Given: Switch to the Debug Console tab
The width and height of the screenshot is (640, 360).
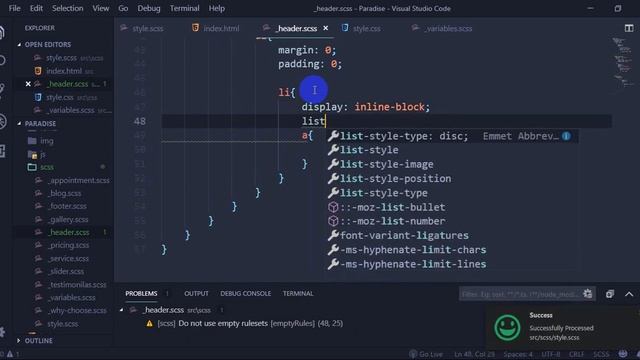Looking at the screenshot, I should click(245, 293).
